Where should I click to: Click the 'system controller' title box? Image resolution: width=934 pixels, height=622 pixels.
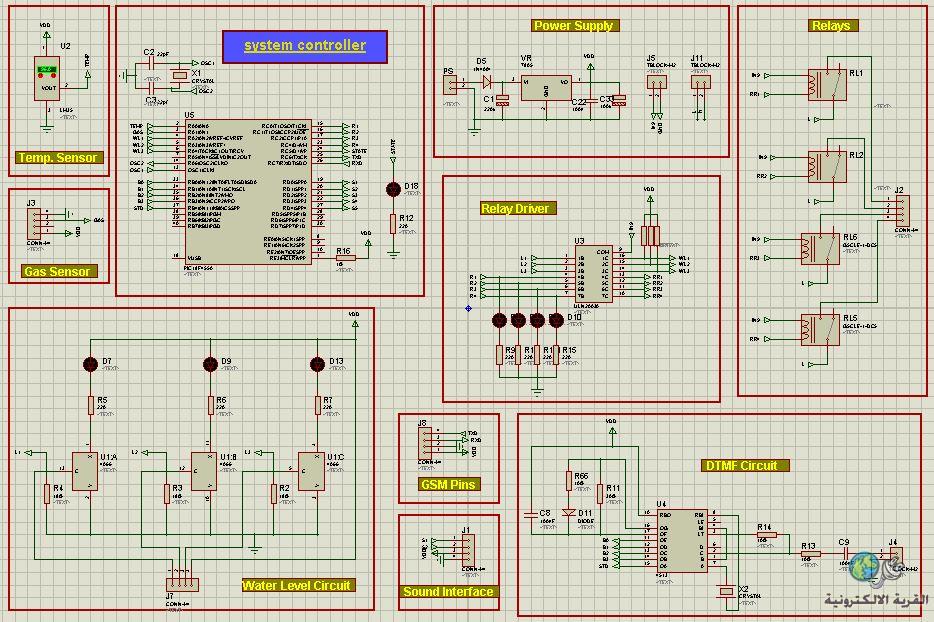point(305,46)
